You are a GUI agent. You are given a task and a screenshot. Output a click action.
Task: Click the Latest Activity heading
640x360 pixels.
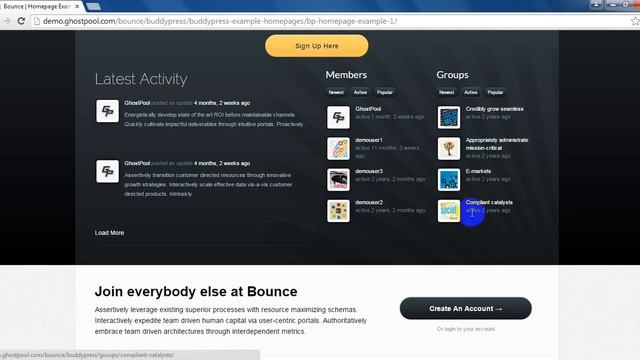pos(141,79)
